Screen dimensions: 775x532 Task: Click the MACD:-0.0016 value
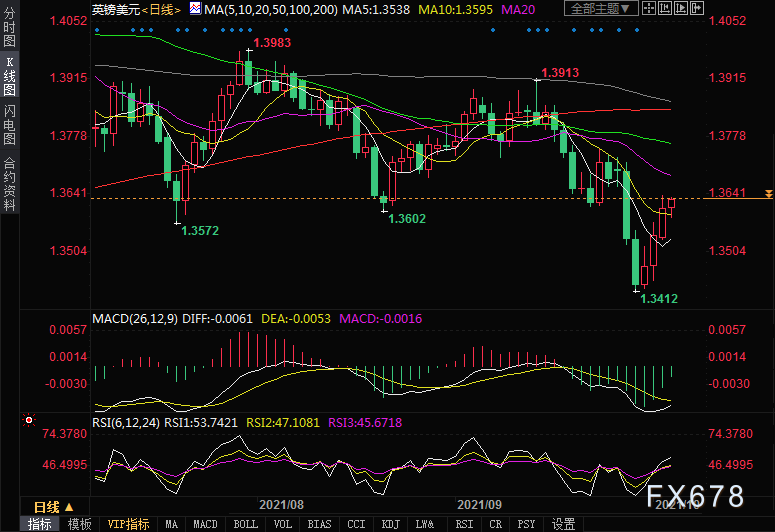[x=381, y=318]
